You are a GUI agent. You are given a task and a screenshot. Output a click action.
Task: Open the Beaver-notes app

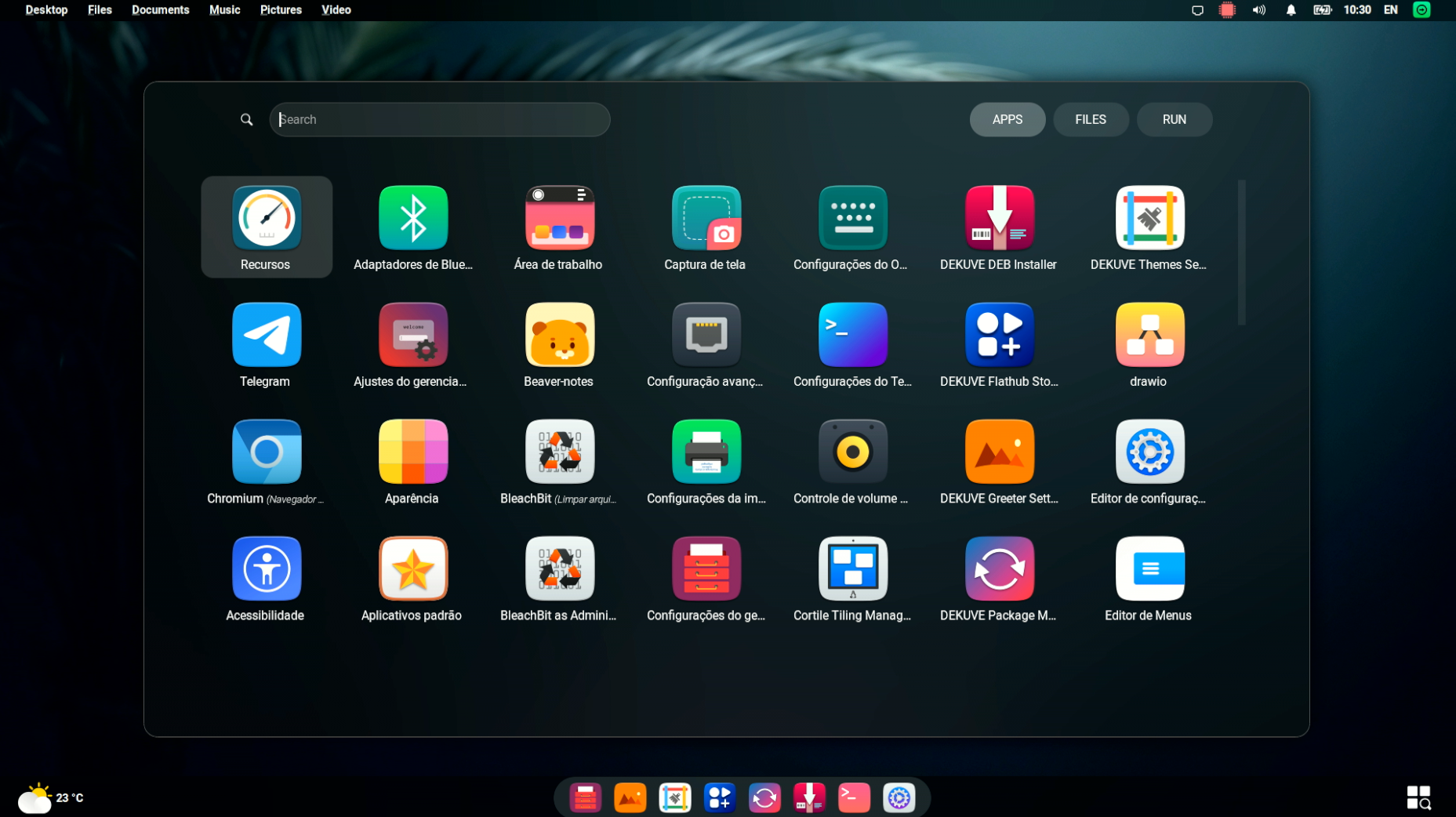[x=559, y=345]
